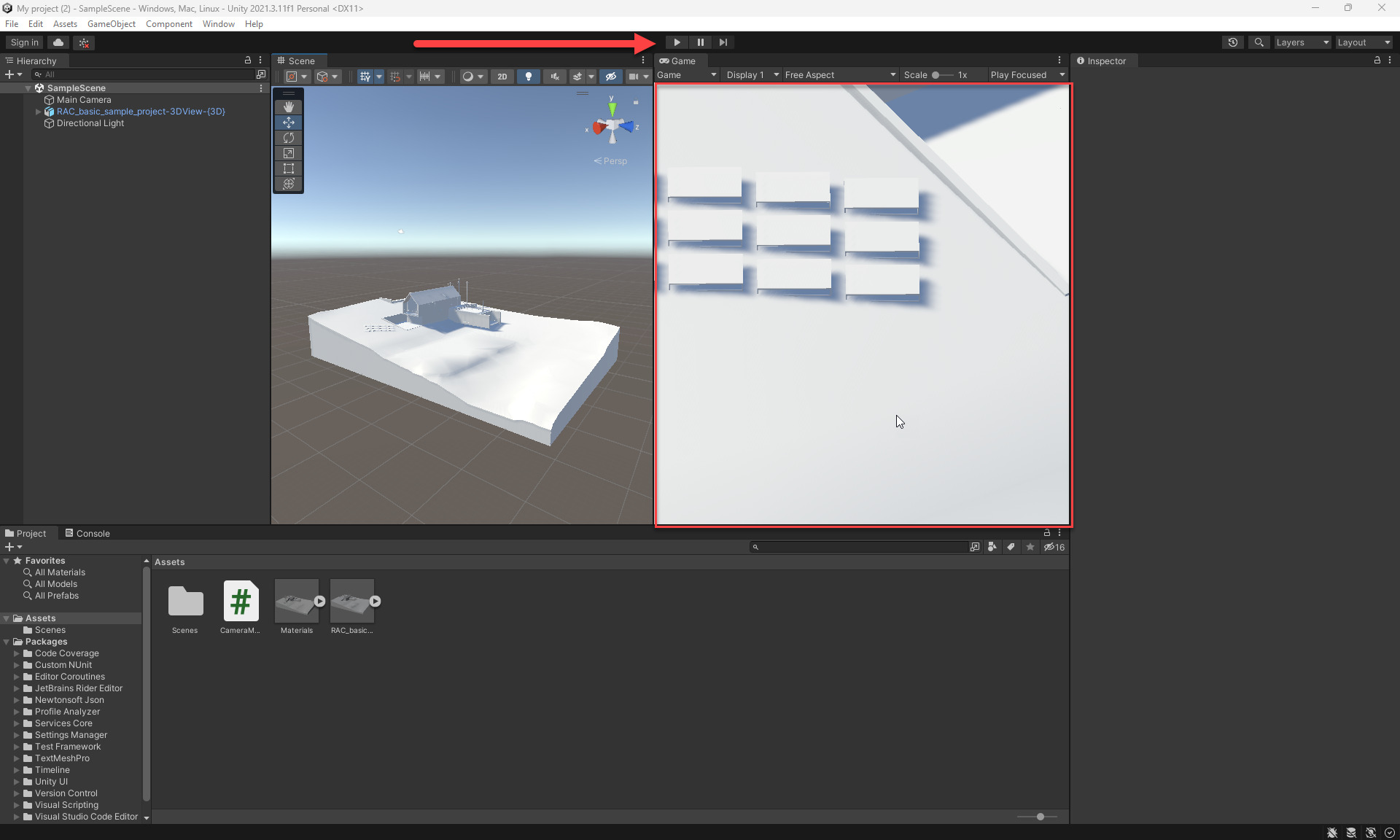1400x840 pixels.
Task: Expand the RAC_basic_sample_project hierarchy item
Action: click(x=38, y=112)
